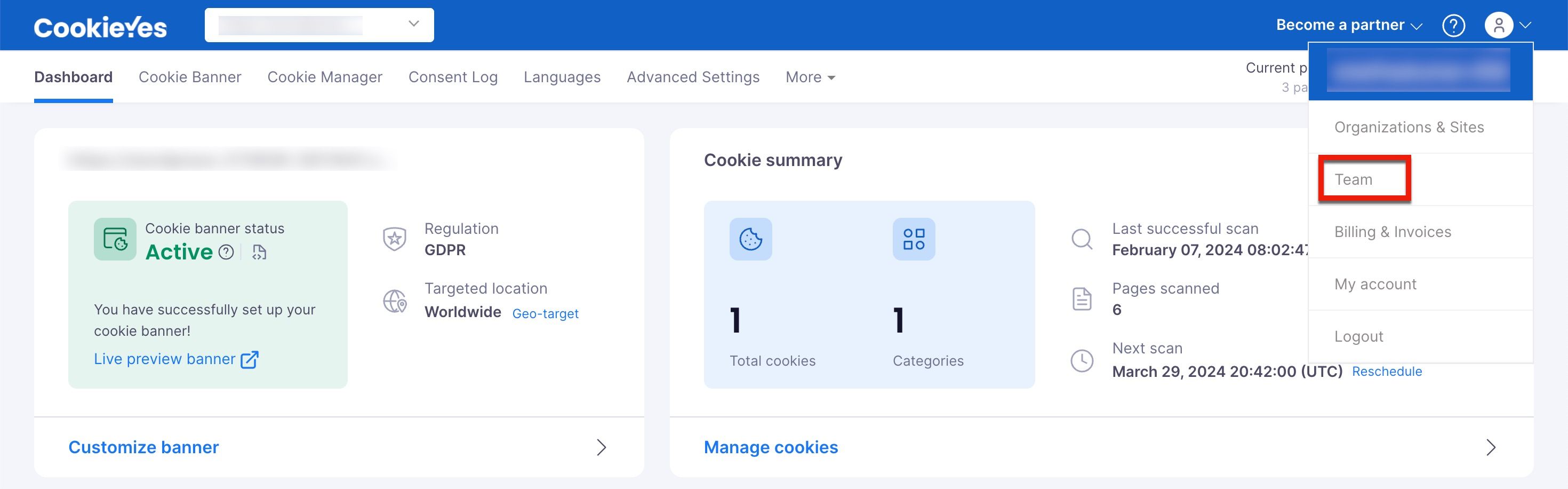Open the site selector dropdown
This screenshot has height=489, width=1568.
click(319, 25)
